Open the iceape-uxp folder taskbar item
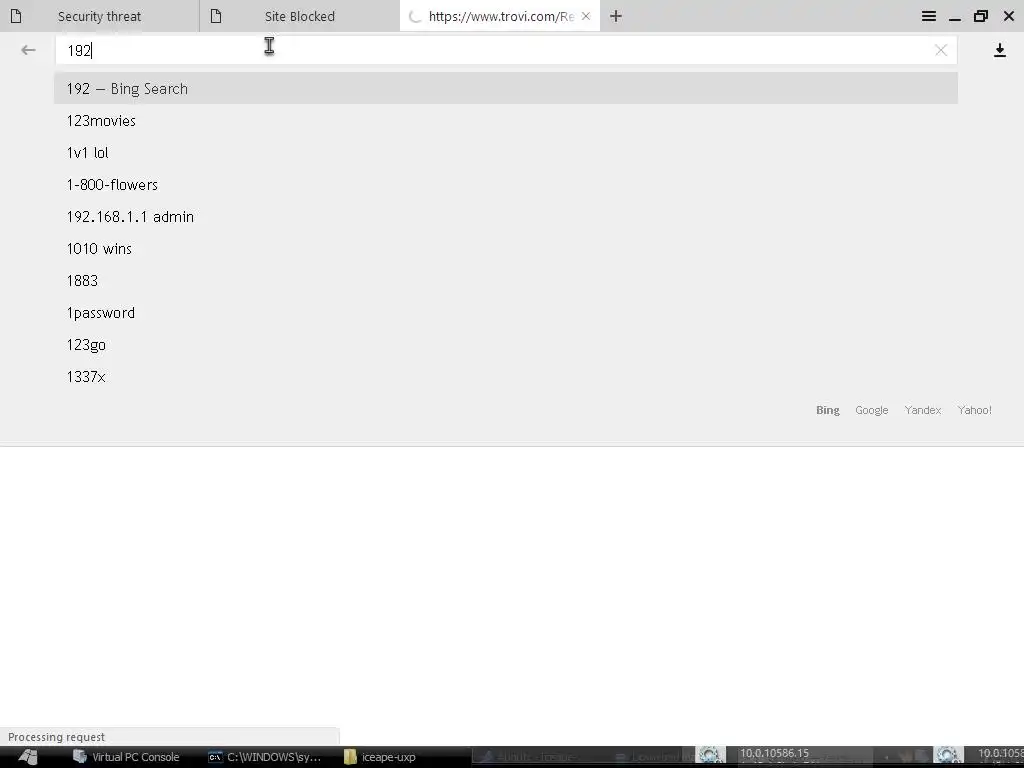This screenshot has width=1024, height=768. point(380,757)
